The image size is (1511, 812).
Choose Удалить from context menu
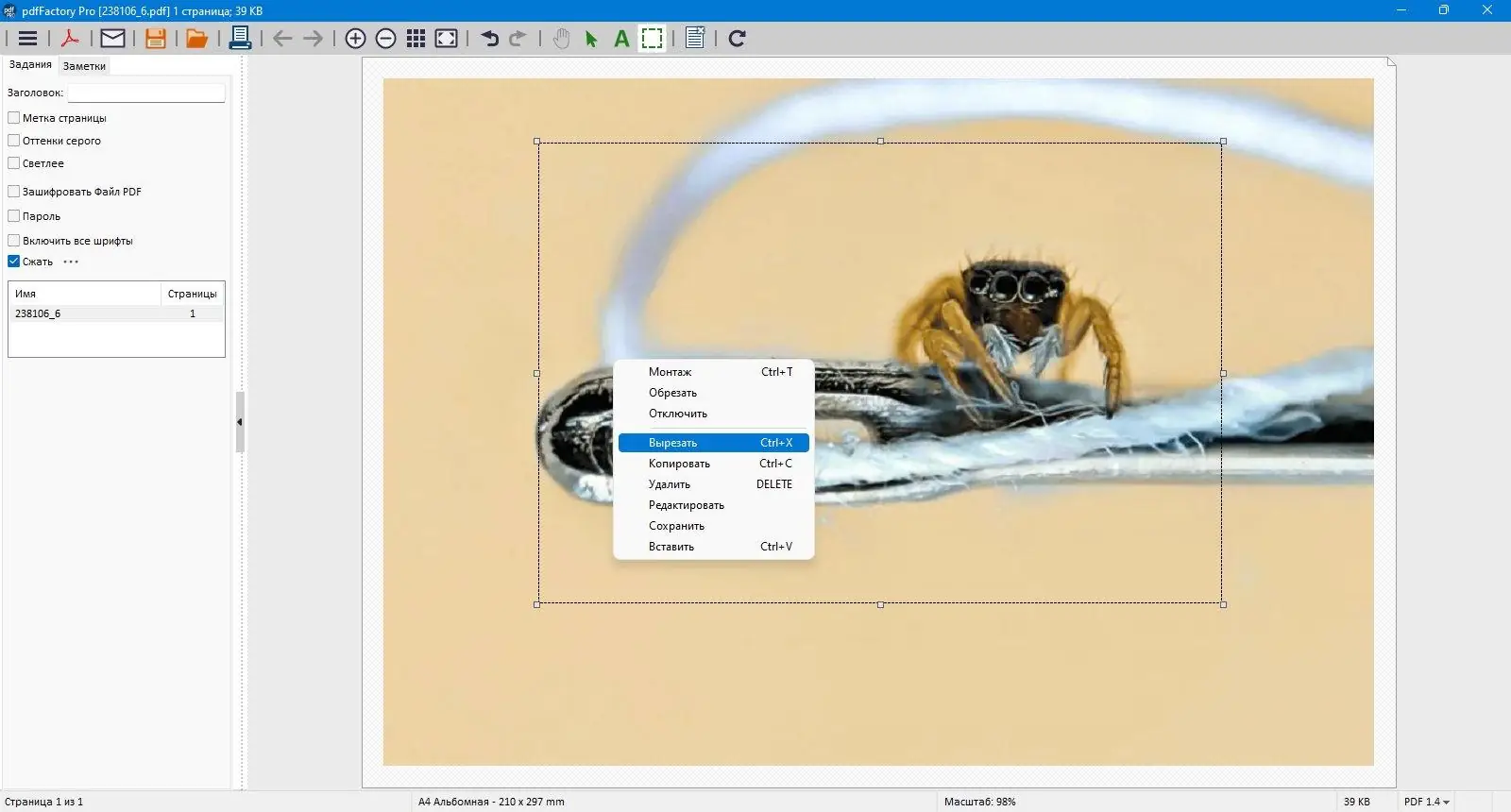tap(714, 484)
